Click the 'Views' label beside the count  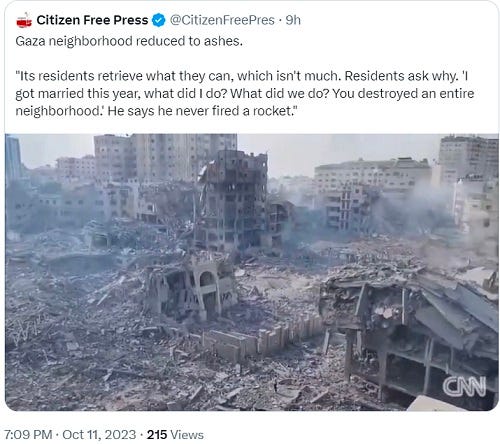point(187,435)
